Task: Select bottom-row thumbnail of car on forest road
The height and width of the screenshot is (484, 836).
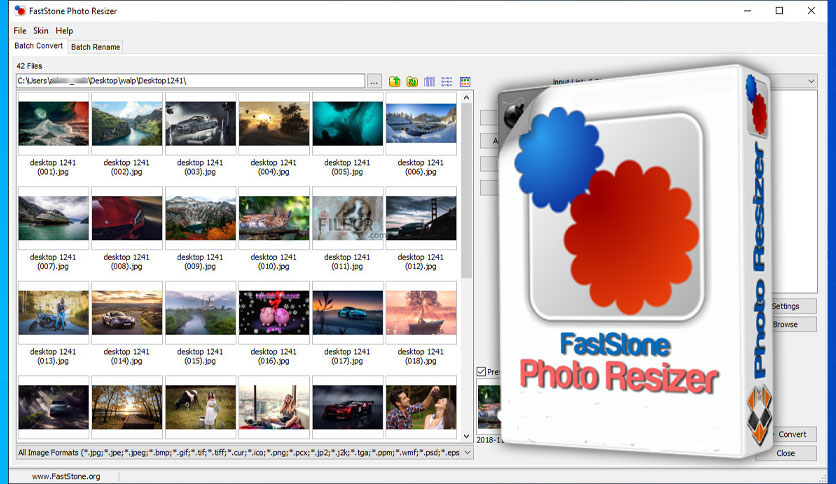Action: [x=53, y=408]
